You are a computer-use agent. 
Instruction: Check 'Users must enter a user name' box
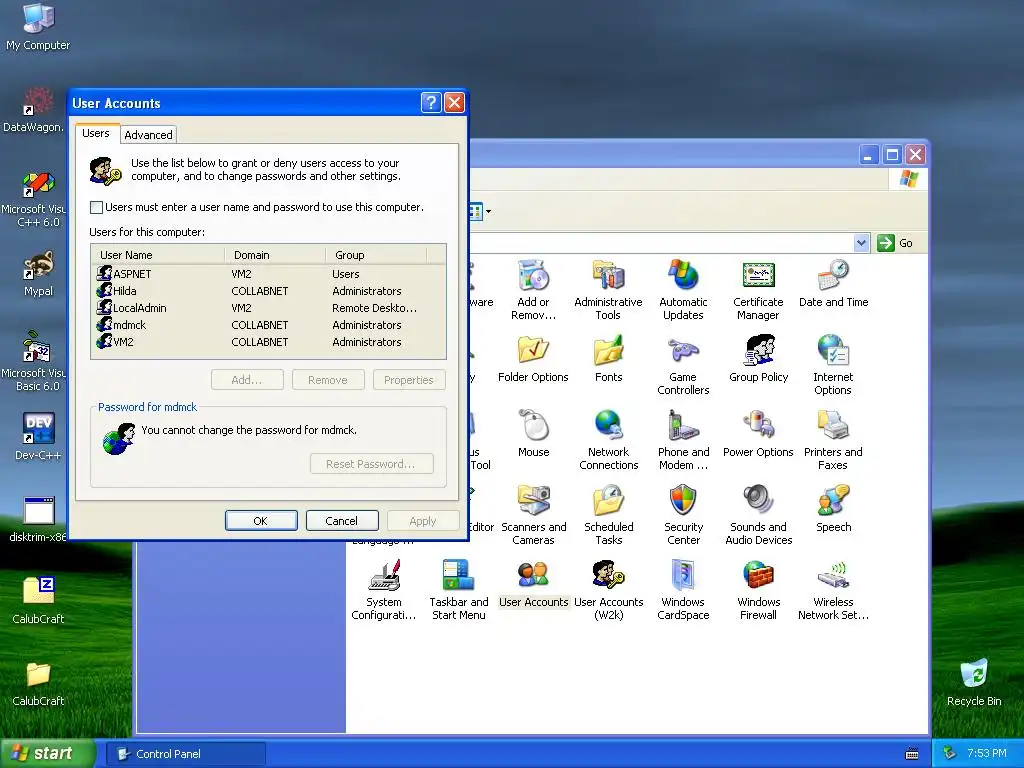tap(96, 207)
